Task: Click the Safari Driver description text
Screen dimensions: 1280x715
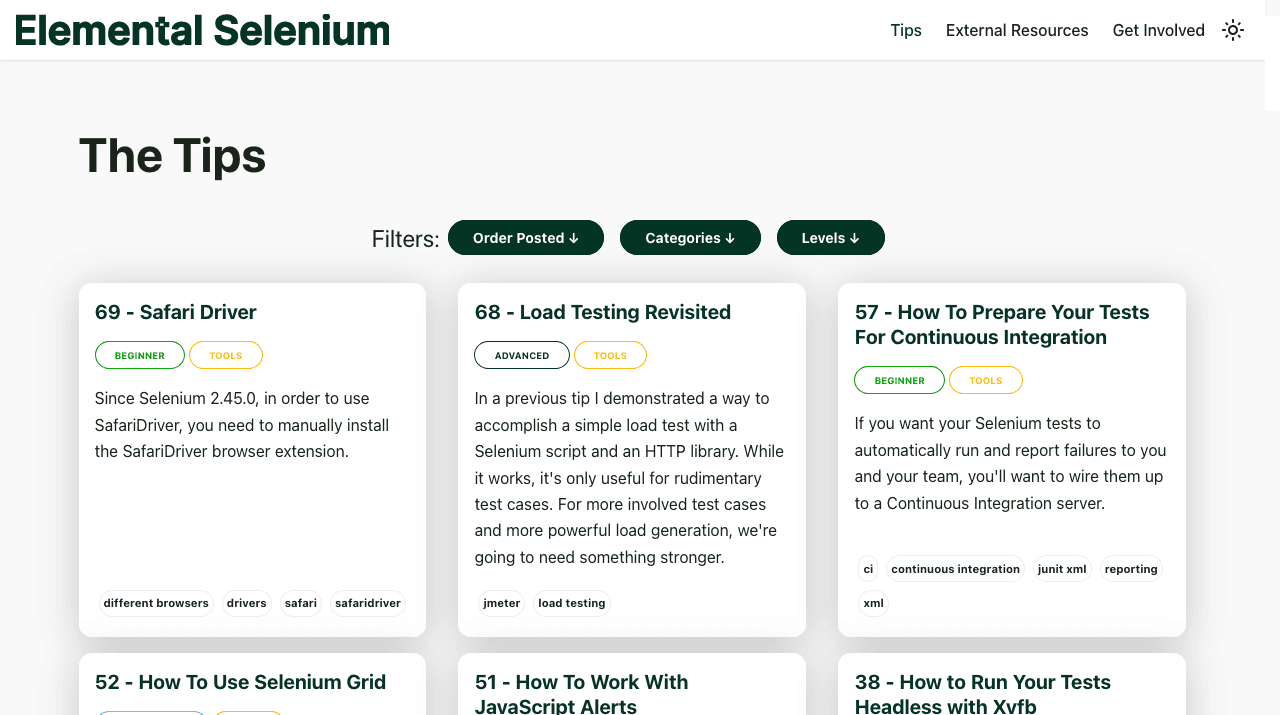Action: pyautogui.click(x=242, y=425)
